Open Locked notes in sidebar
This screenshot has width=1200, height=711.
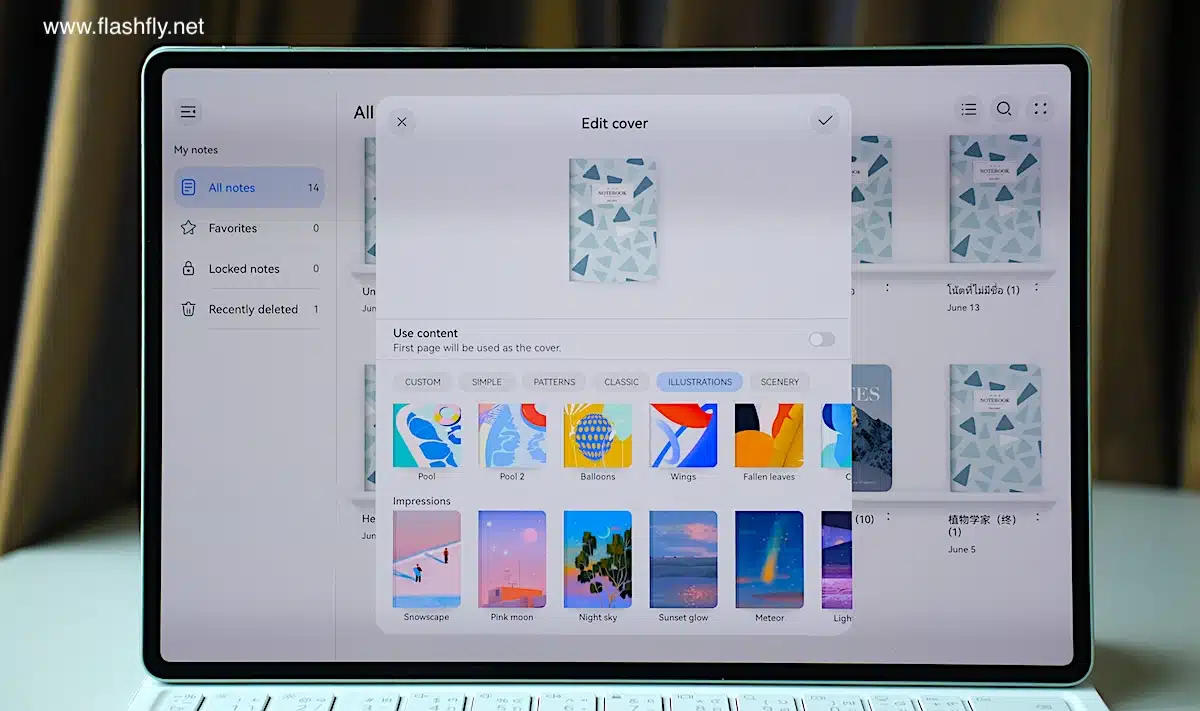pyautogui.click(x=243, y=269)
